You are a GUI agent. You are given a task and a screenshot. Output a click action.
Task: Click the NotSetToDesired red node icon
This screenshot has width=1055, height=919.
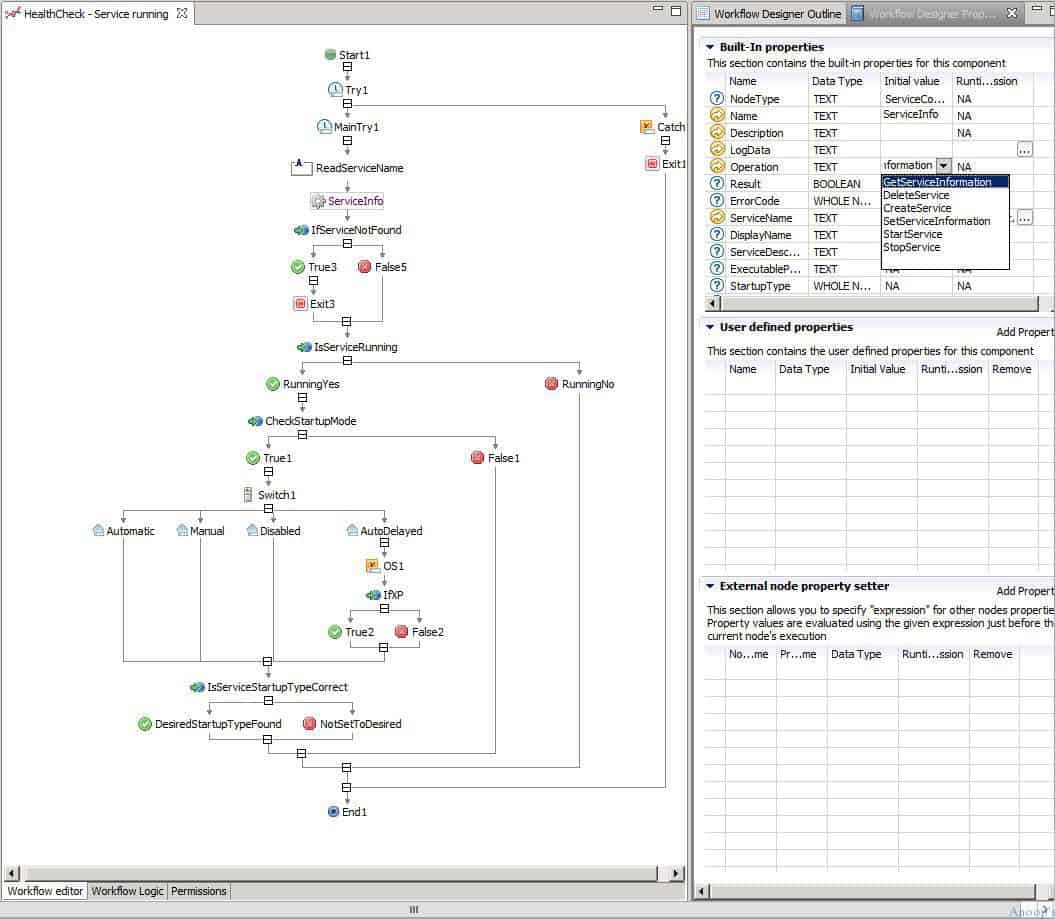pos(310,724)
